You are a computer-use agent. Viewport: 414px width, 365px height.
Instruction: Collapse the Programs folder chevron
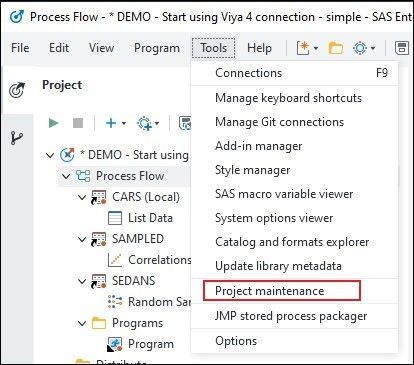[82, 323]
